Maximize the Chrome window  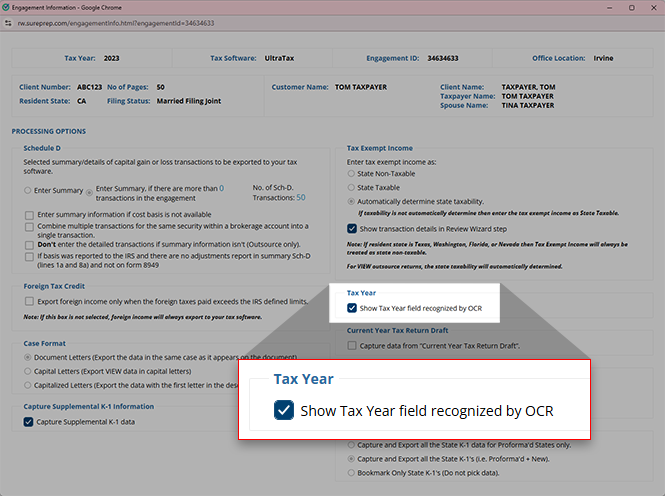(x=631, y=8)
